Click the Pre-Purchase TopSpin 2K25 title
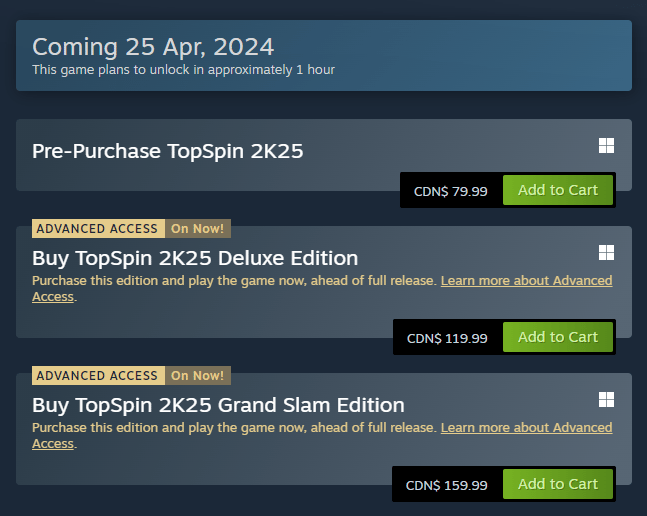647x516 pixels. point(167,152)
